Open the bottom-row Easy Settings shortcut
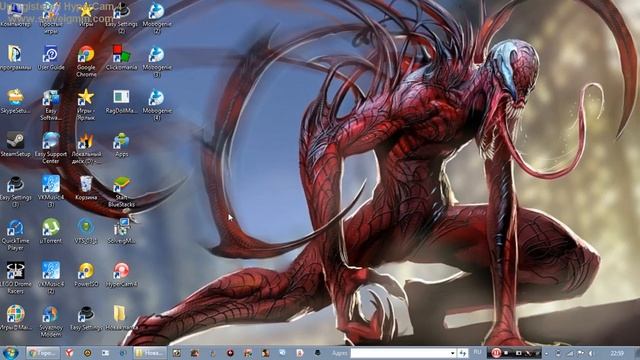The height and width of the screenshot is (360, 640). [86, 318]
